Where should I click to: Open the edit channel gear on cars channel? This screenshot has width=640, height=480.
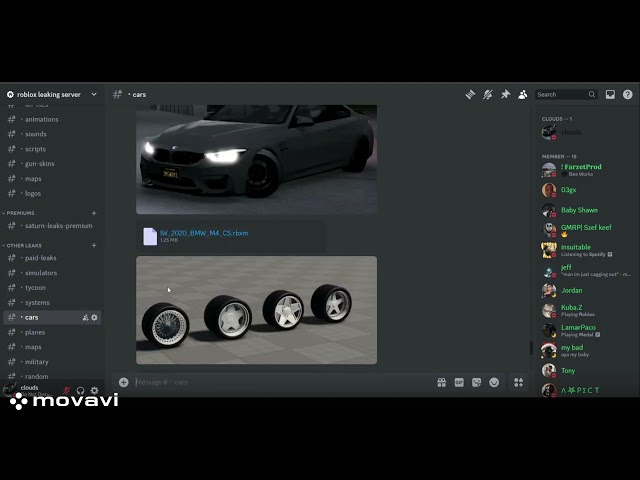point(94,318)
